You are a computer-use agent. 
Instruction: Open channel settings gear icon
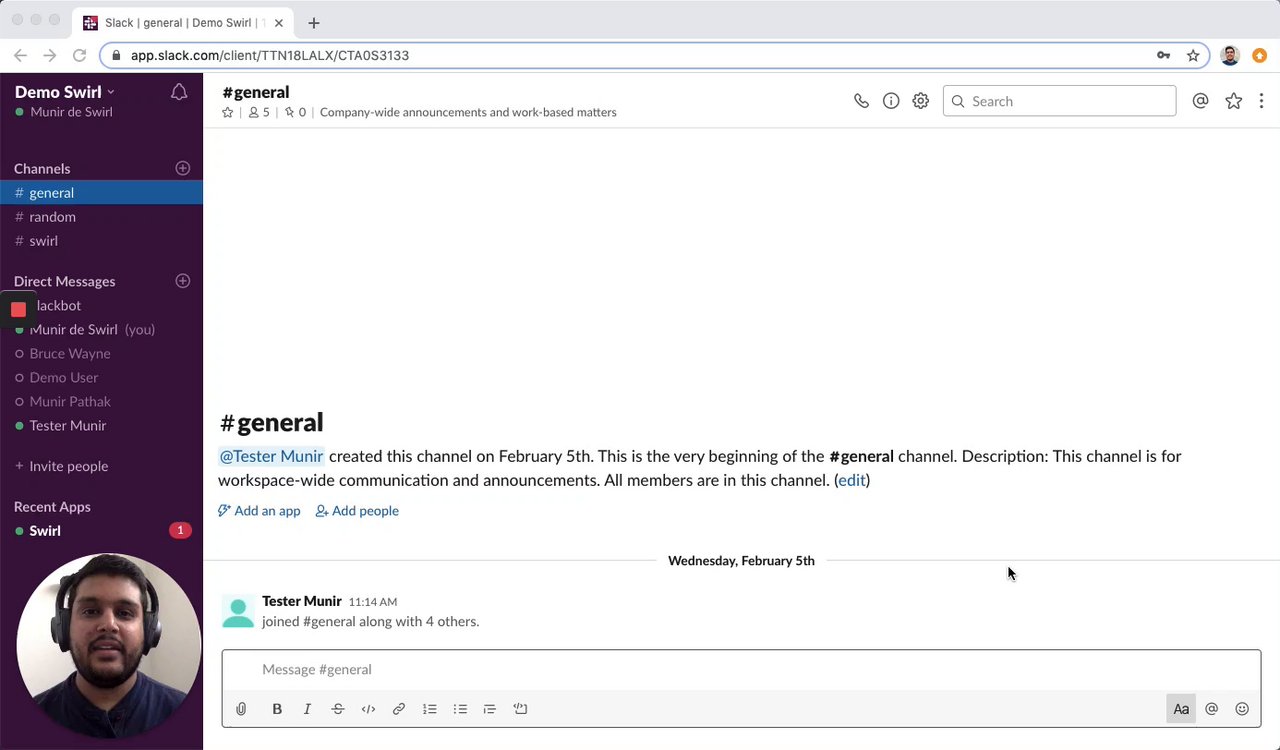click(x=921, y=101)
